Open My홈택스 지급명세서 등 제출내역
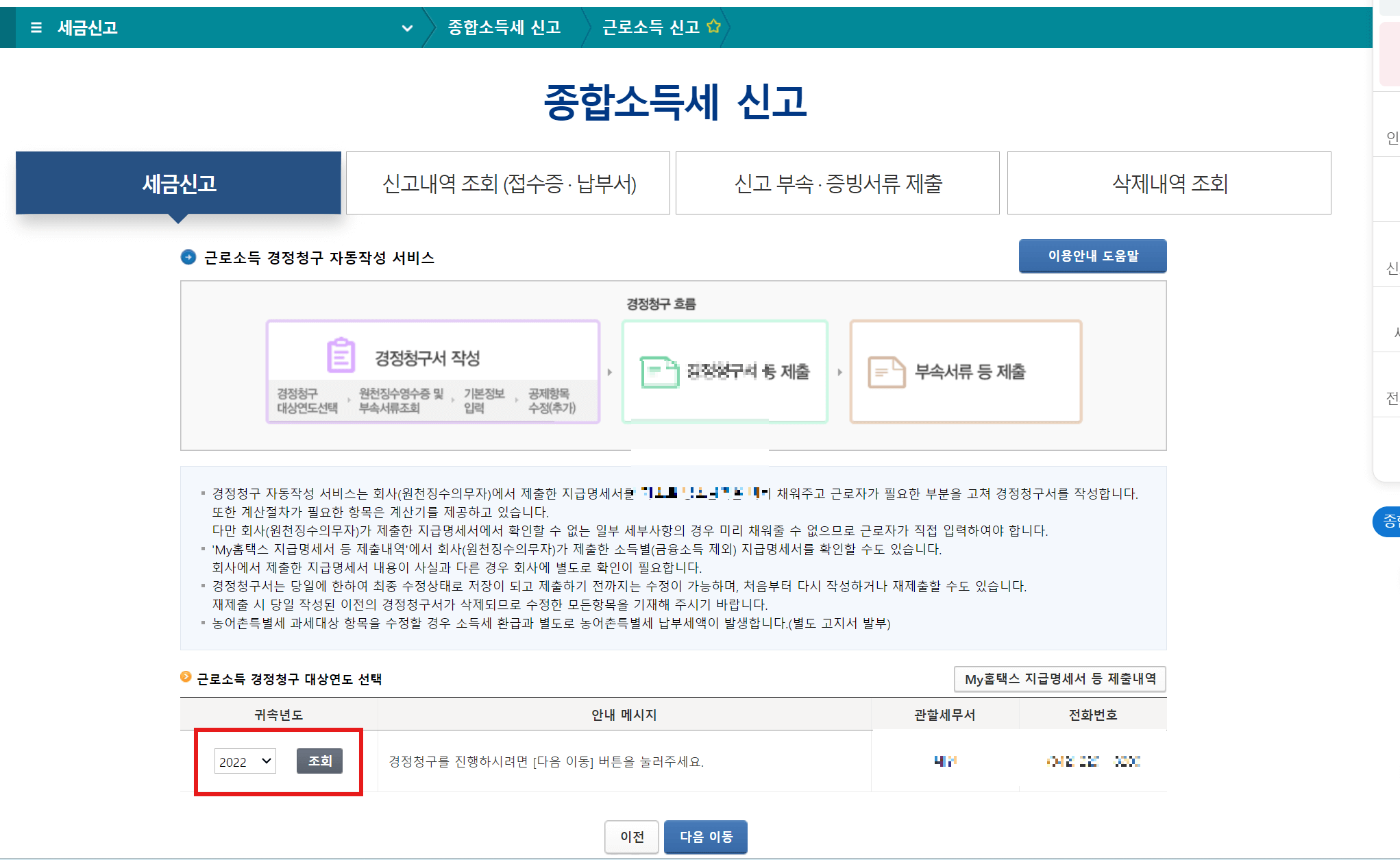This screenshot has width=1400, height=860. pos(1059,678)
